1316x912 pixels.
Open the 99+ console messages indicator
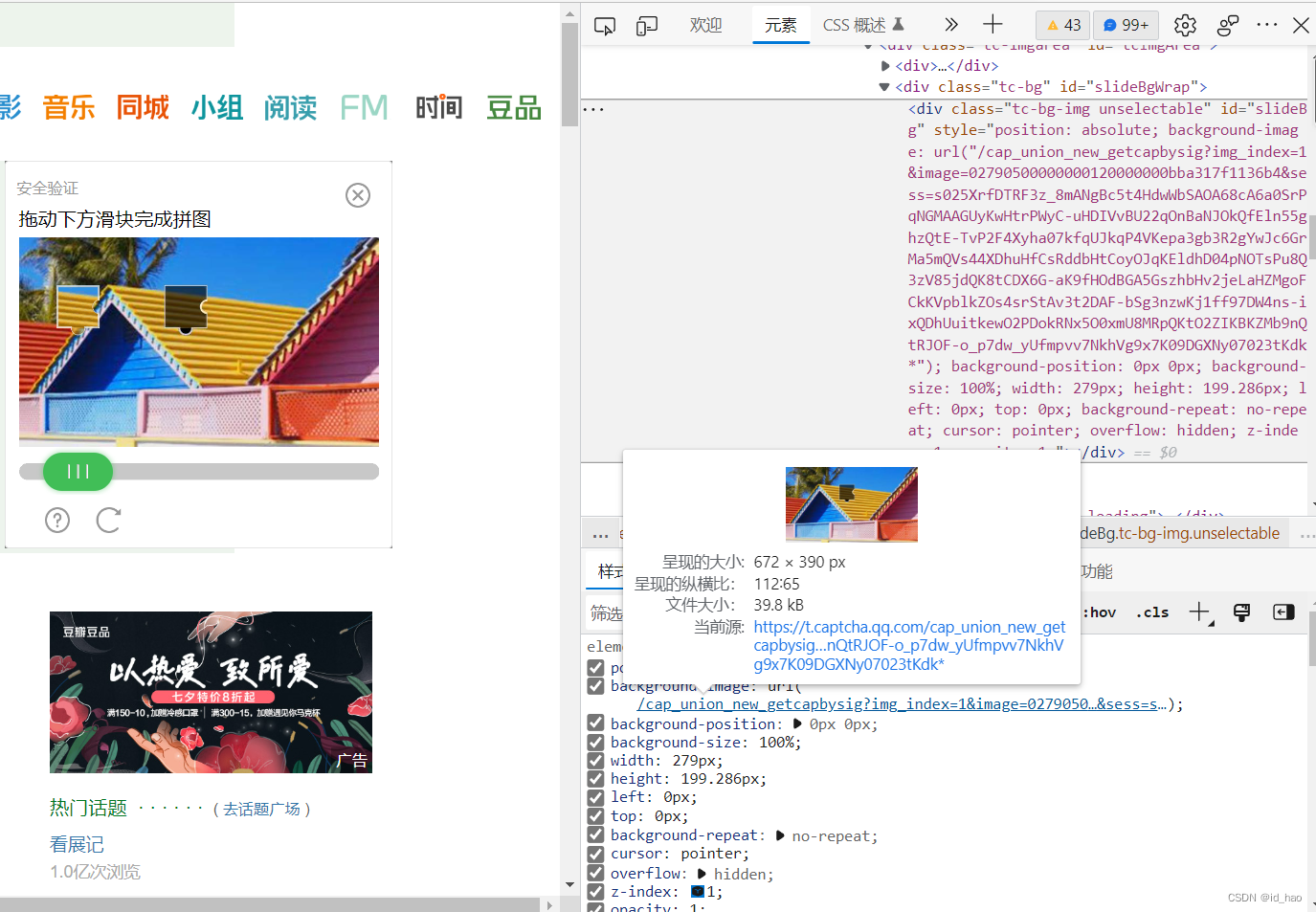tap(1126, 25)
